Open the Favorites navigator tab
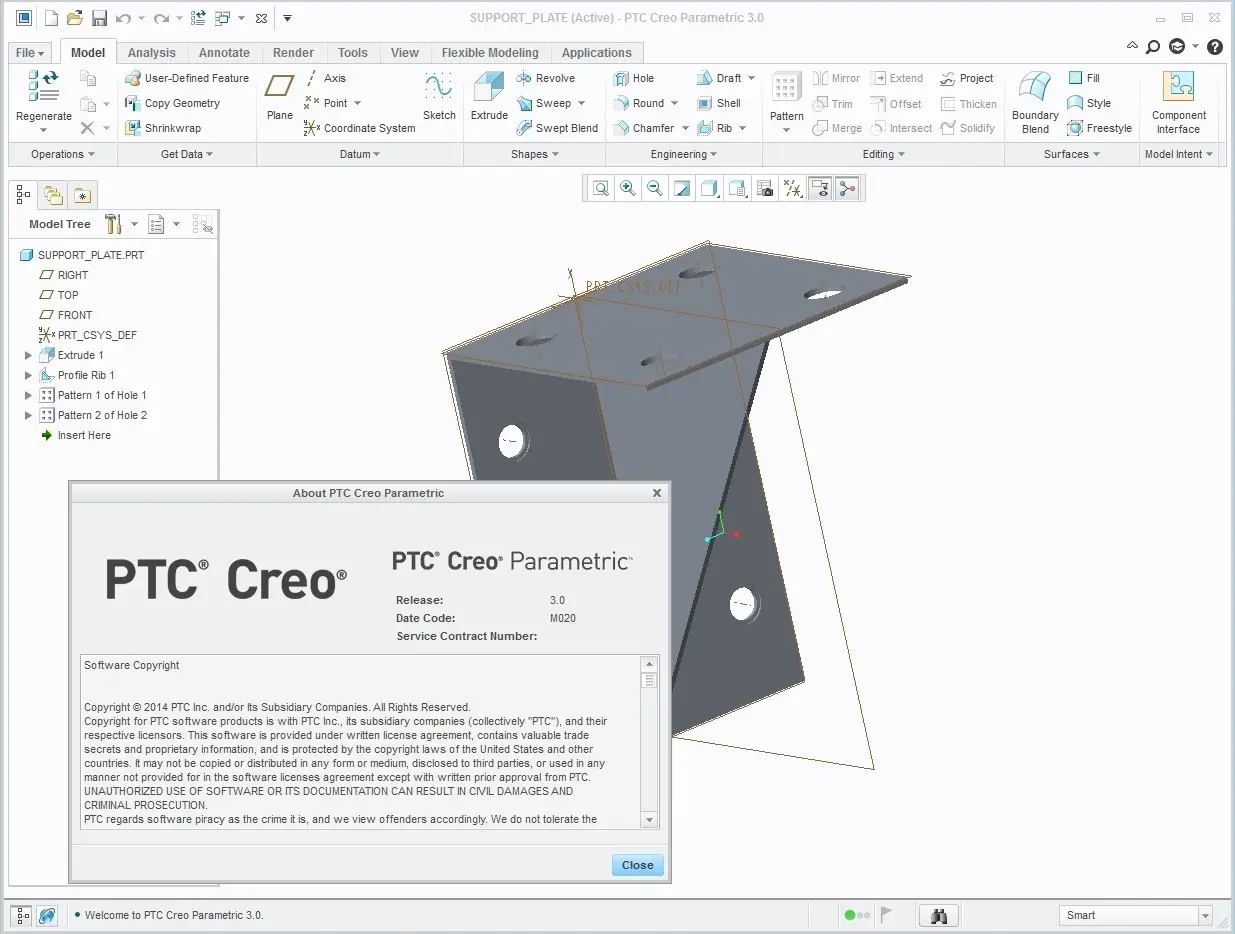 coord(82,195)
